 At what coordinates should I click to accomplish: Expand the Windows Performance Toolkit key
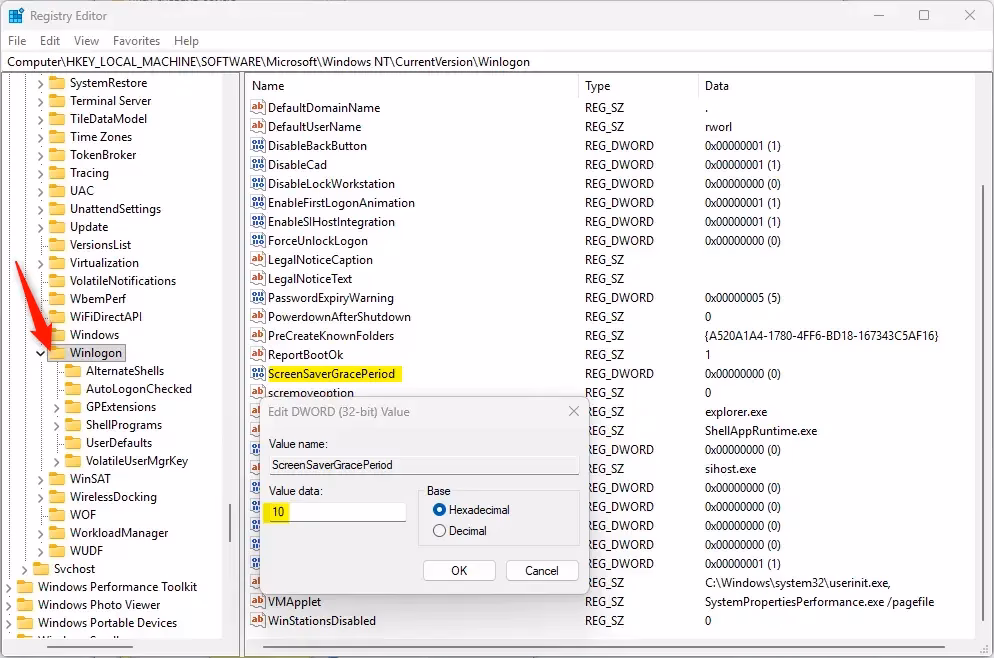10,587
